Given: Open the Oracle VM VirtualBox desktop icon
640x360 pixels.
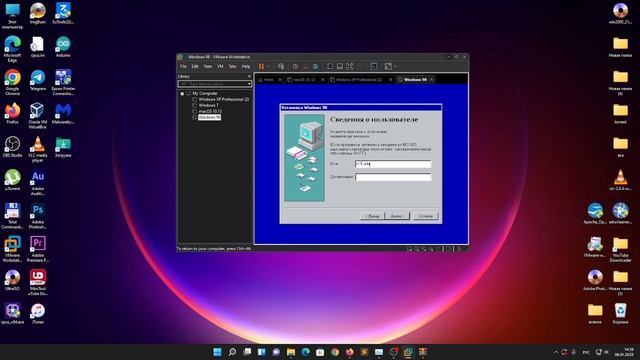Looking at the screenshot, I should coord(38,116).
